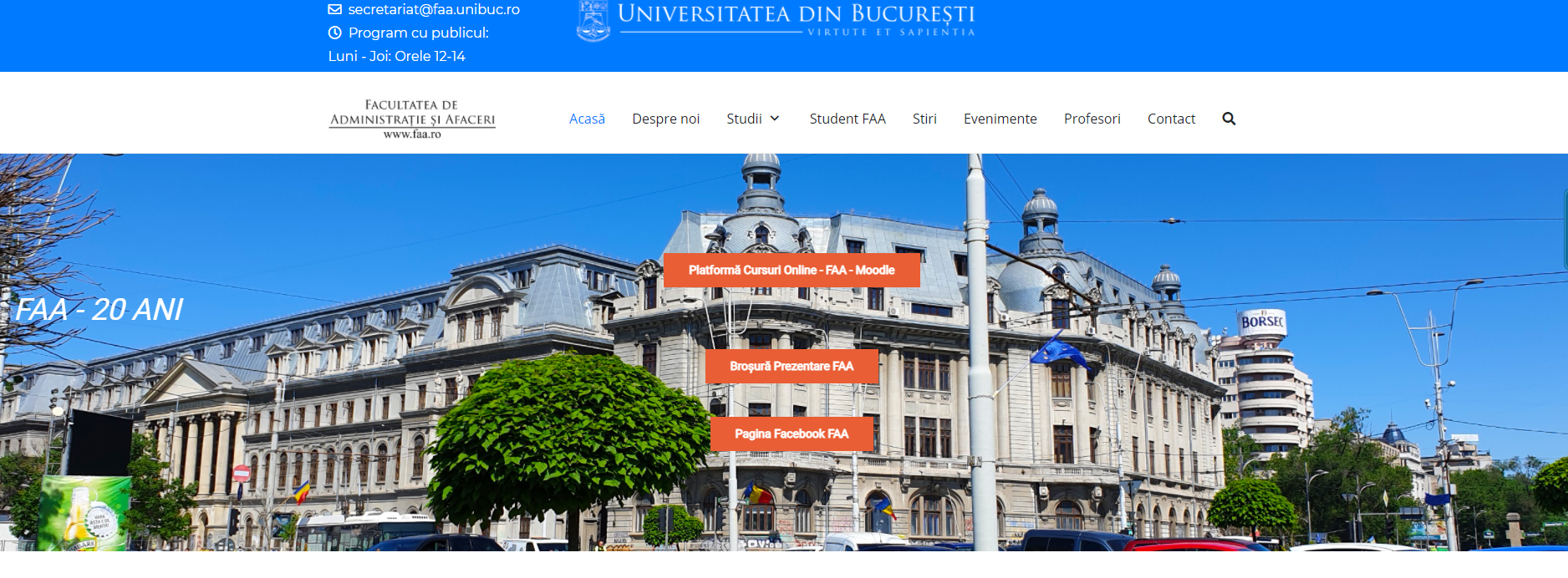The image size is (1568, 578).
Task: Click the Program cu publicul text
Action: 418,33
